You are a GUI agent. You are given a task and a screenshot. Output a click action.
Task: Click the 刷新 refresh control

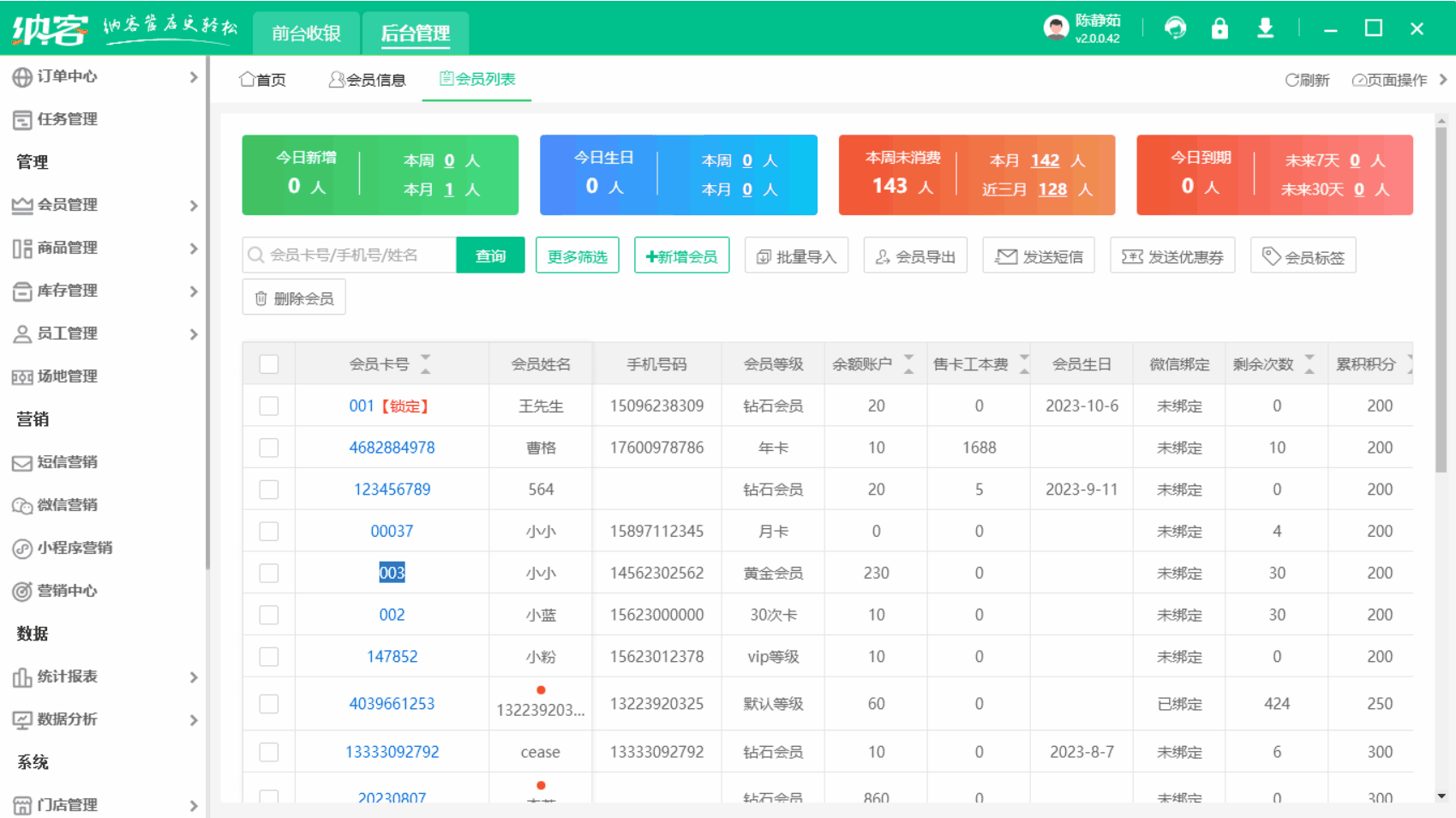coord(1306,79)
